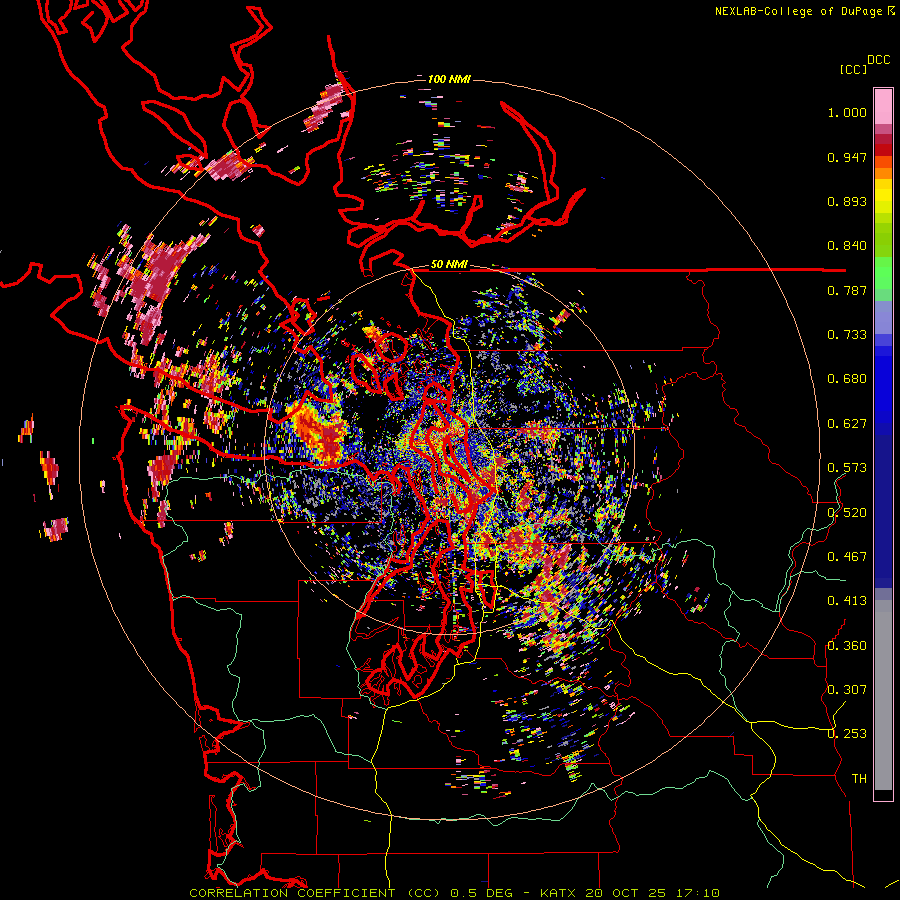Click the 0.787 value on the color scale

pos(847,290)
